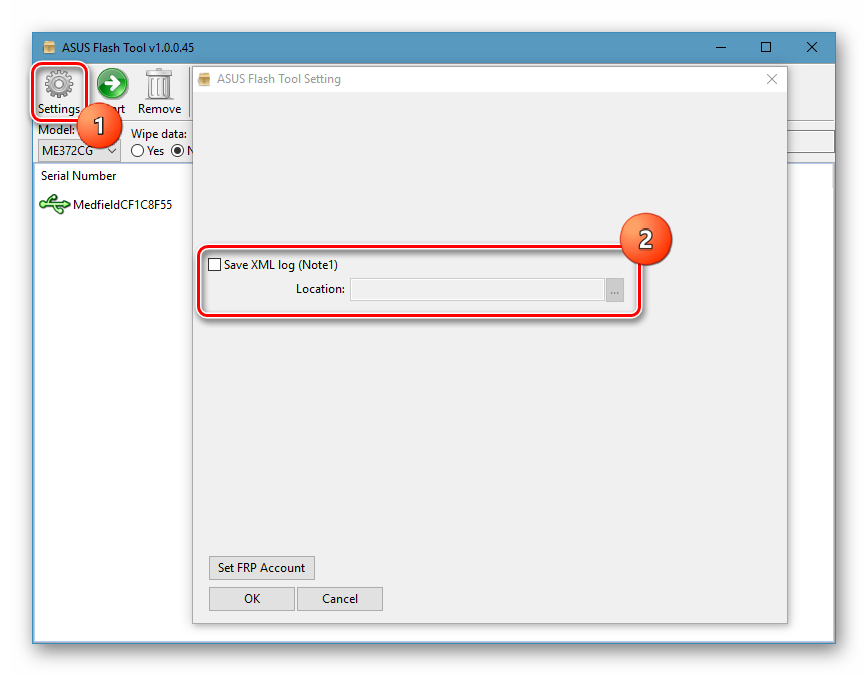Select the MedfieldCF1C8F55 device row

tap(106, 204)
